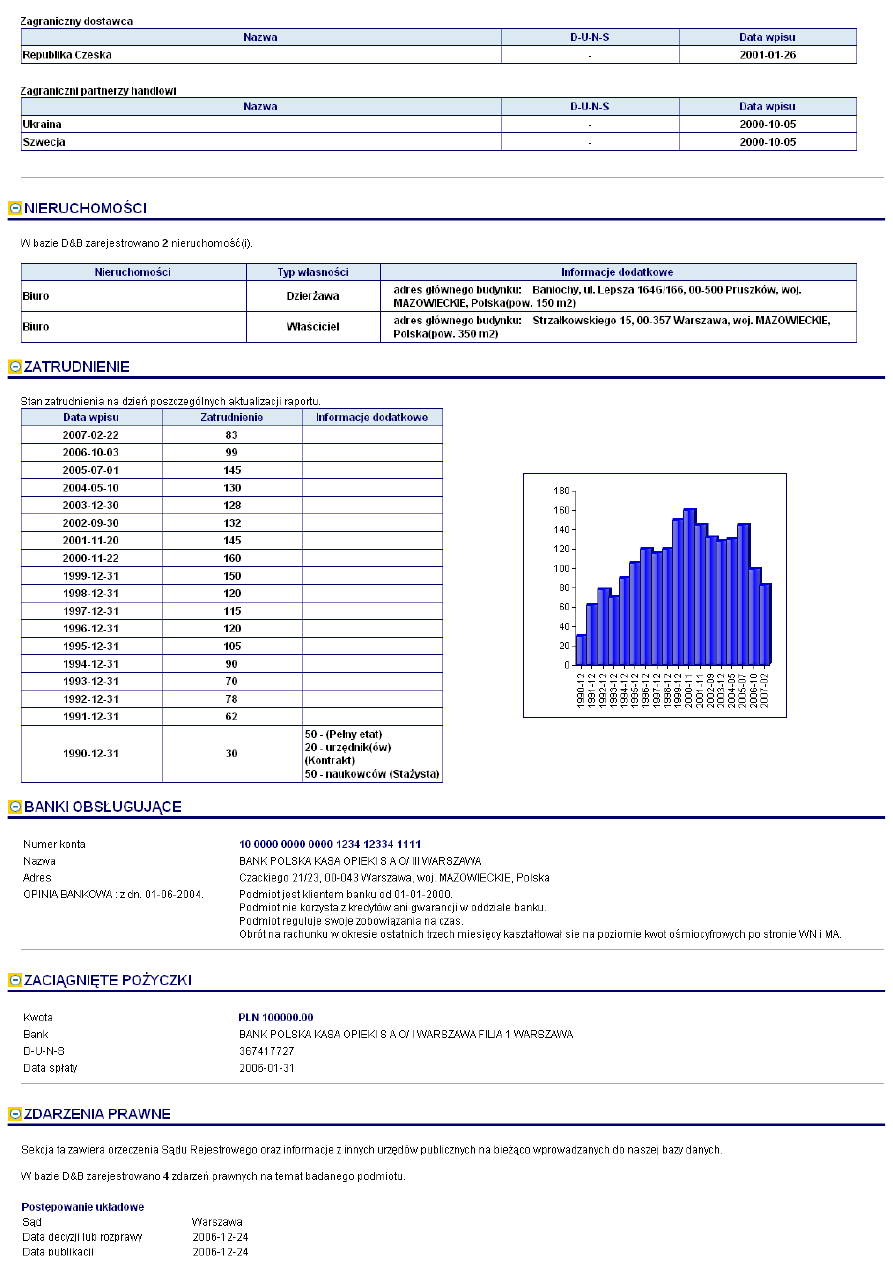Collapse the ZACIĄGNIĘTE POŻYCZKI section icon
Viewport: 893px width, 1263px height.
click(15, 980)
